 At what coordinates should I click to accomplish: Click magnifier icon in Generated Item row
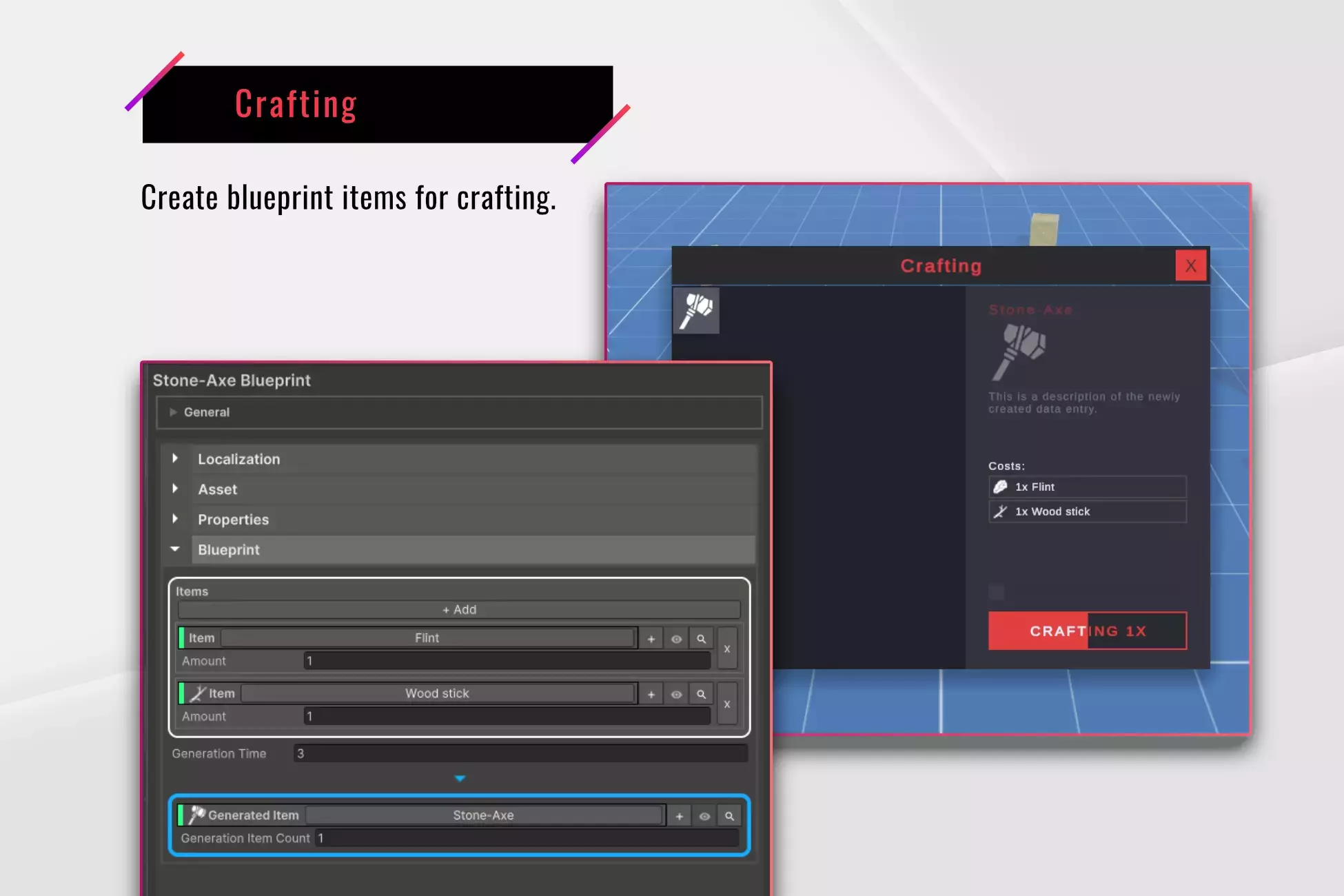coord(729,816)
